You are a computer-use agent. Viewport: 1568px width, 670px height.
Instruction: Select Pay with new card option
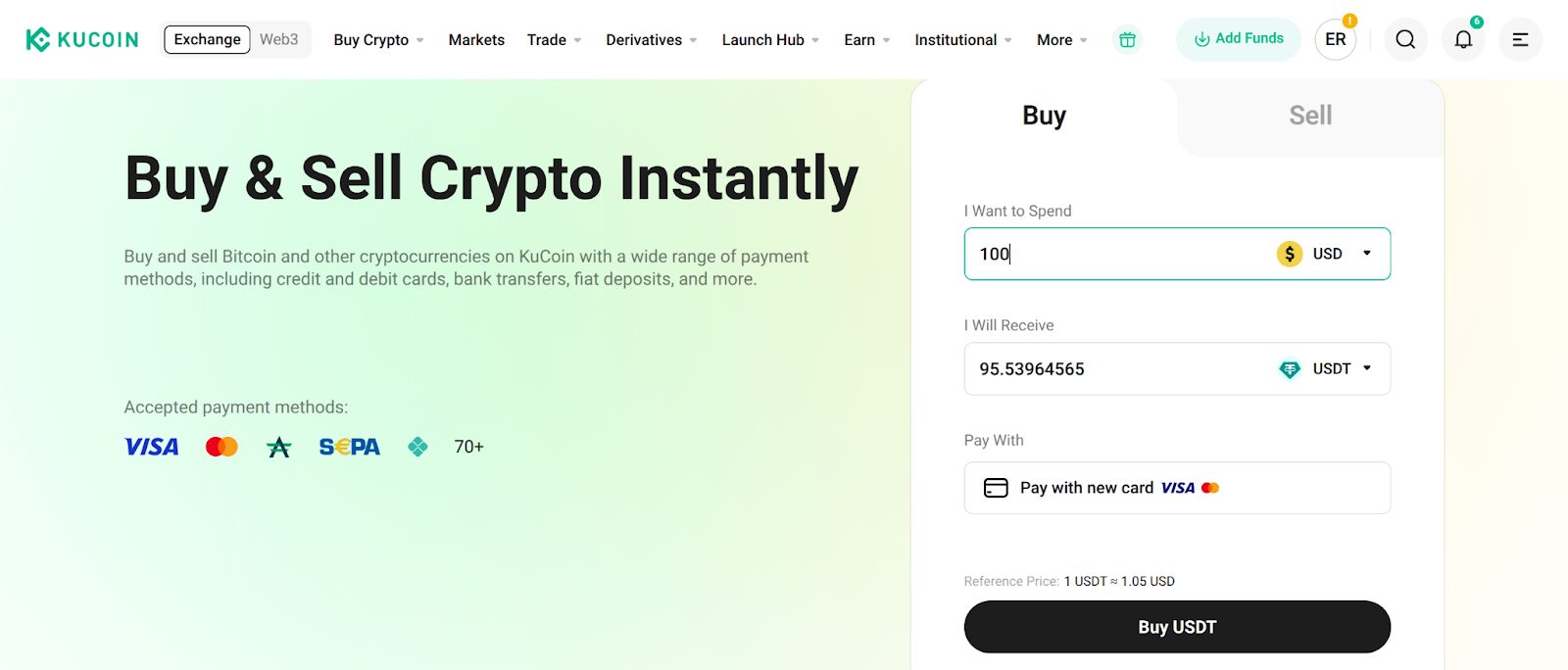click(x=1176, y=487)
